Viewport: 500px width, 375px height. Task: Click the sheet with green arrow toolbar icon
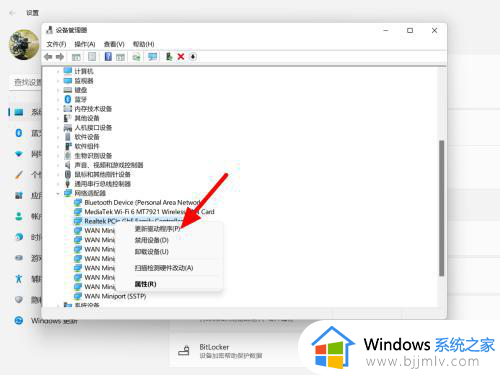[x=136, y=57]
